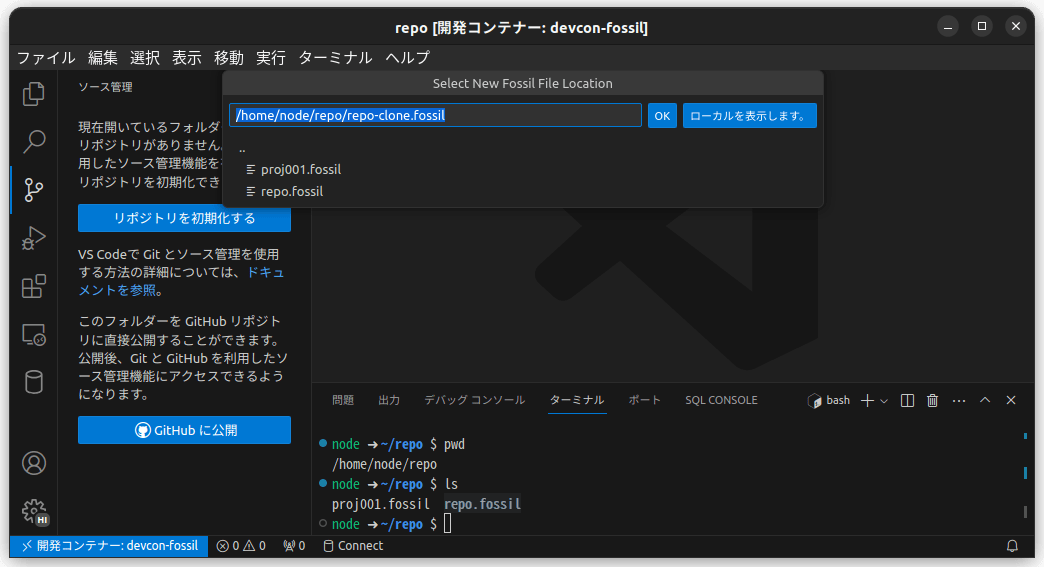Select the Source Control icon
Image resolution: width=1044 pixels, height=567 pixels.
pyautogui.click(x=33, y=190)
